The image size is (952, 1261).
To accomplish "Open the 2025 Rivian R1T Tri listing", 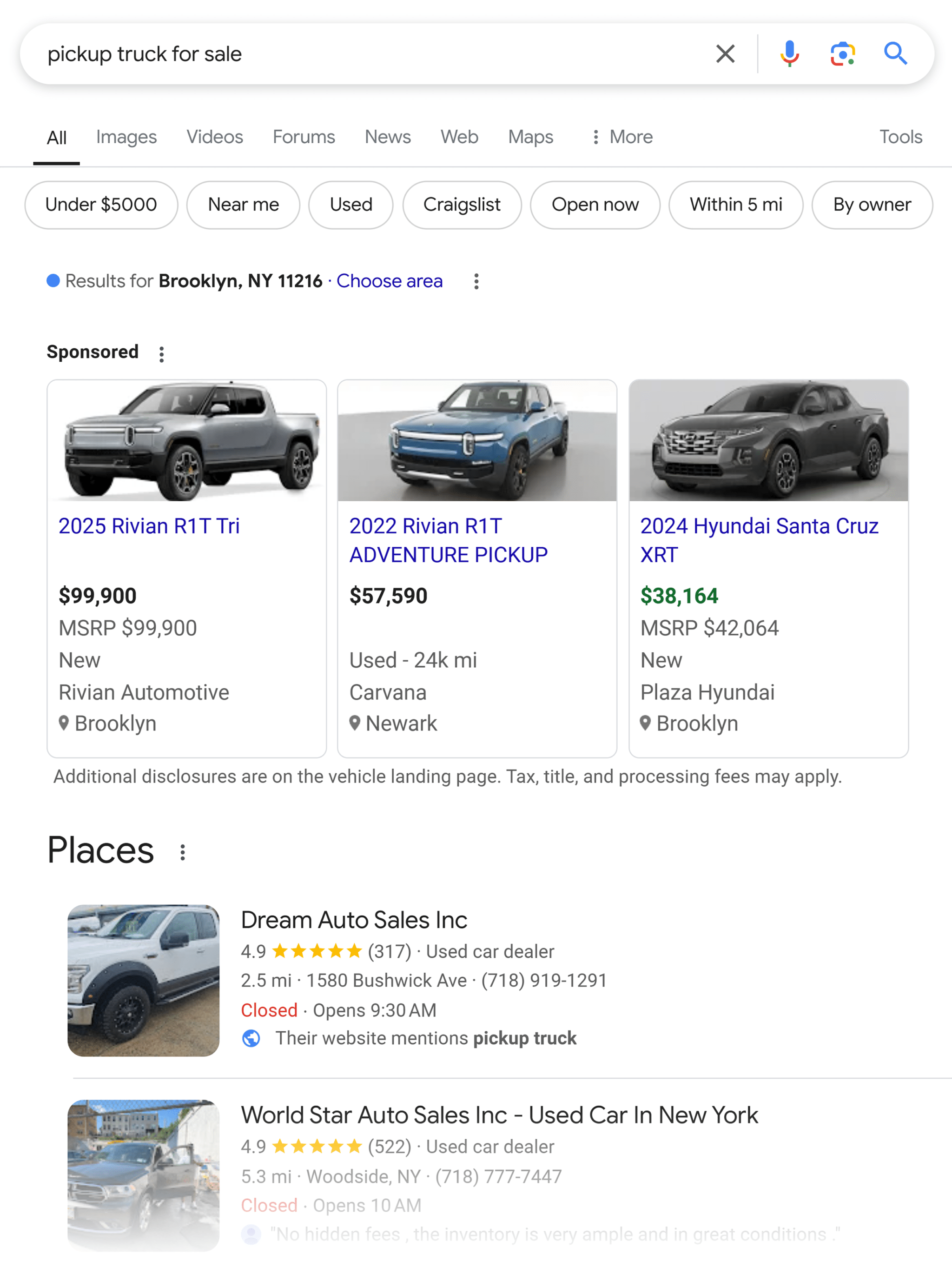I will pos(149,525).
